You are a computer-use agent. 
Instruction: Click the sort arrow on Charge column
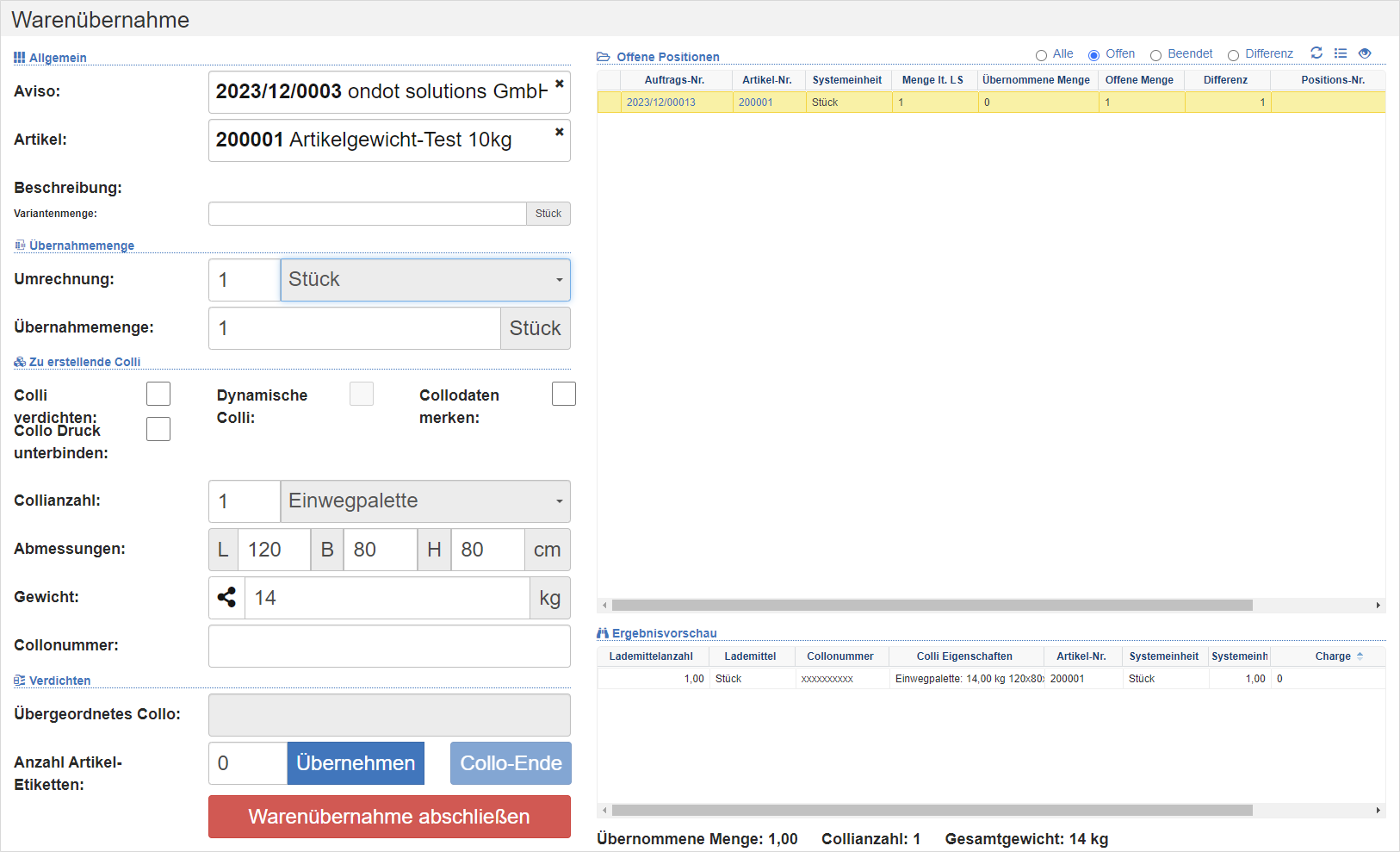[1360, 656]
